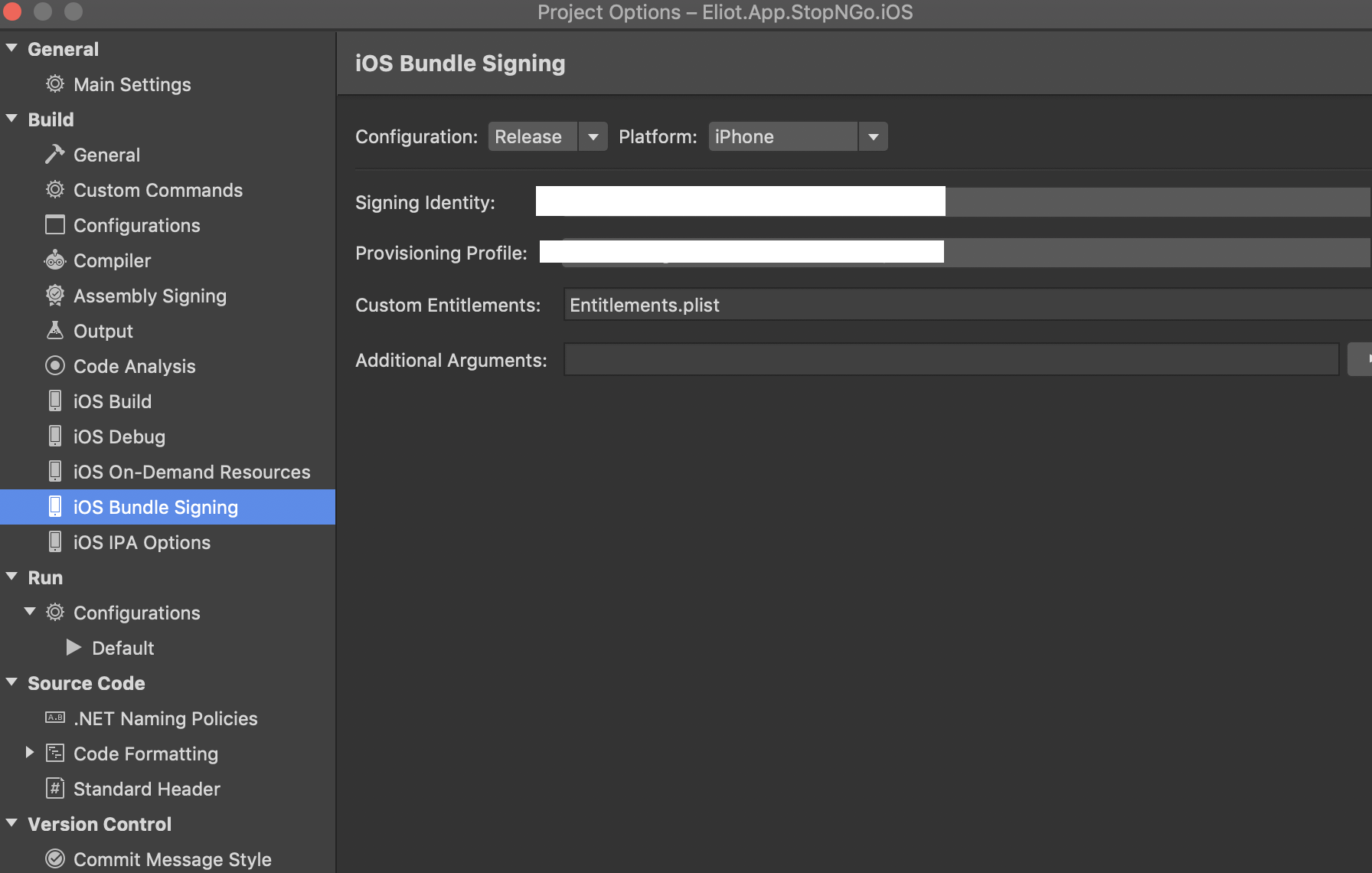Click the Commit Message Style checkmark icon

click(x=55, y=859)
